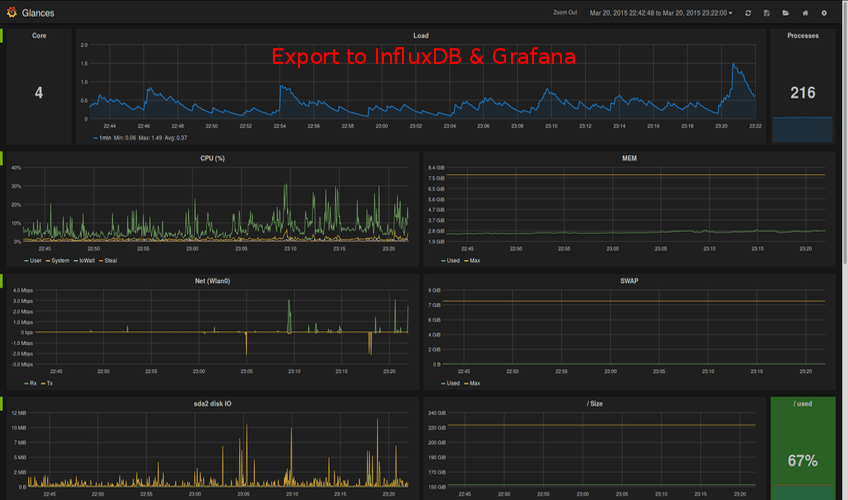Open the / used panel title menu

[803, 404]
